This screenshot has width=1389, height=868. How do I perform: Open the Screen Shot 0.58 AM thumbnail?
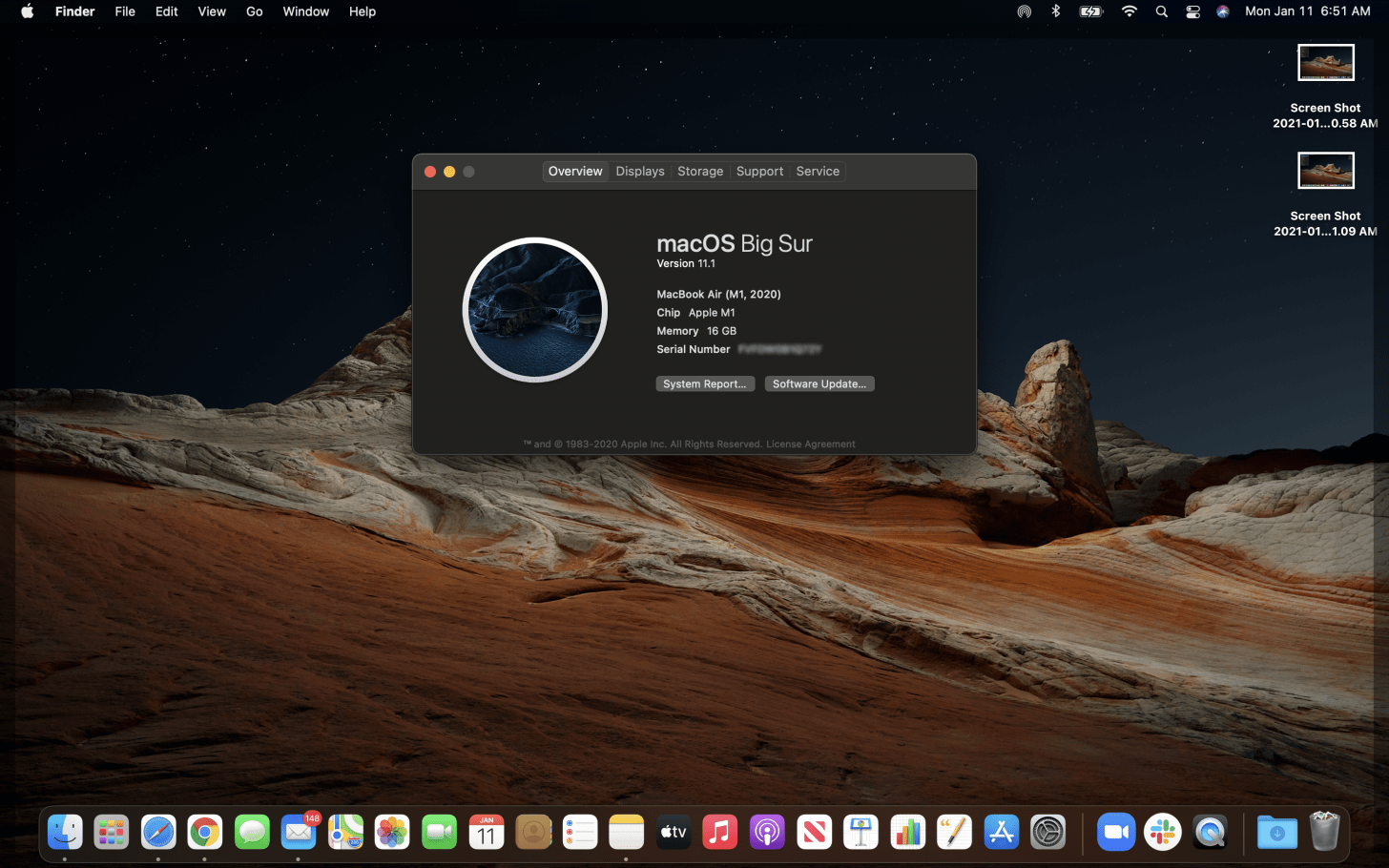coord(1325,62)
